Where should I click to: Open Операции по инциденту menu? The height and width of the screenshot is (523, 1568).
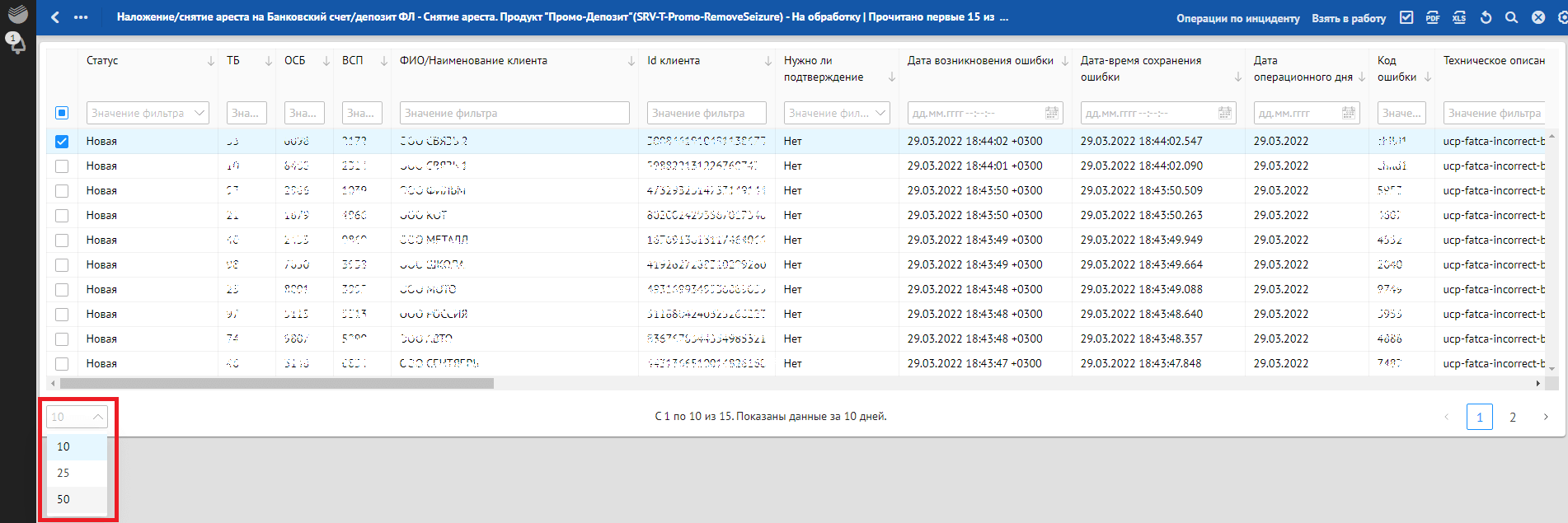pos(1237,18)
